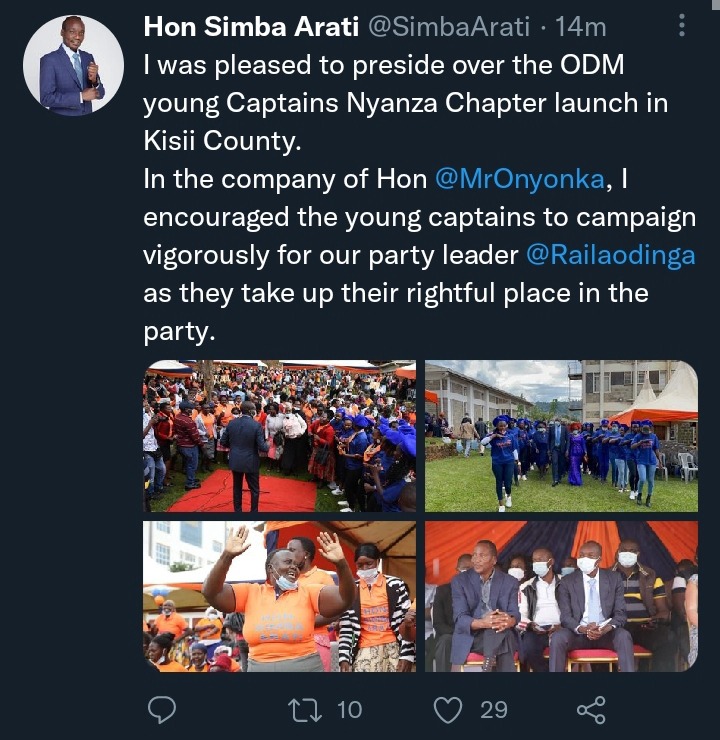720x740 pixels.
Task: Open the share icon
Action: click(591, 710)
